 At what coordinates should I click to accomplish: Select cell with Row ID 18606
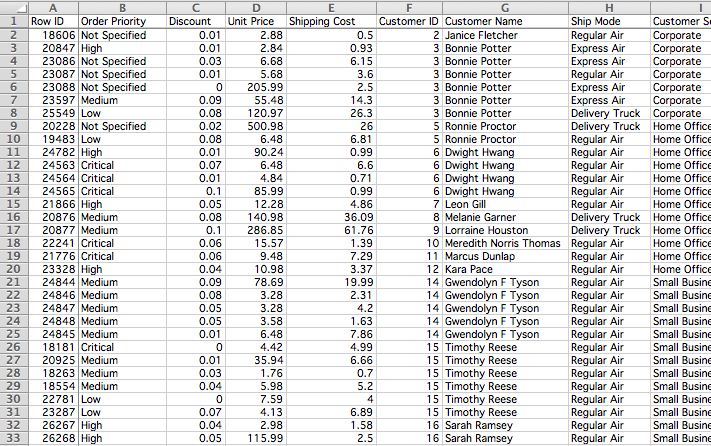point(54,35)
